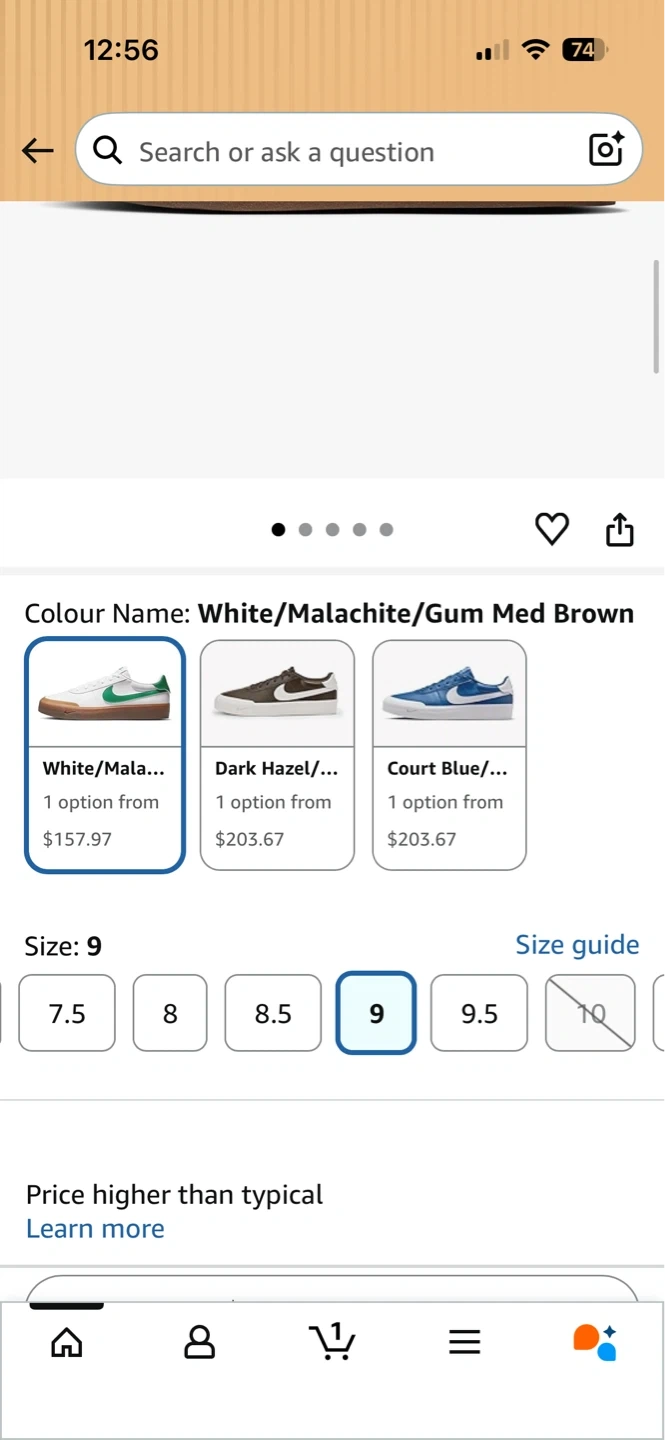Open the hamburger menu icon
Image resolution: width=665 pixels, height=1440 pixels.
click(465, 1342)
